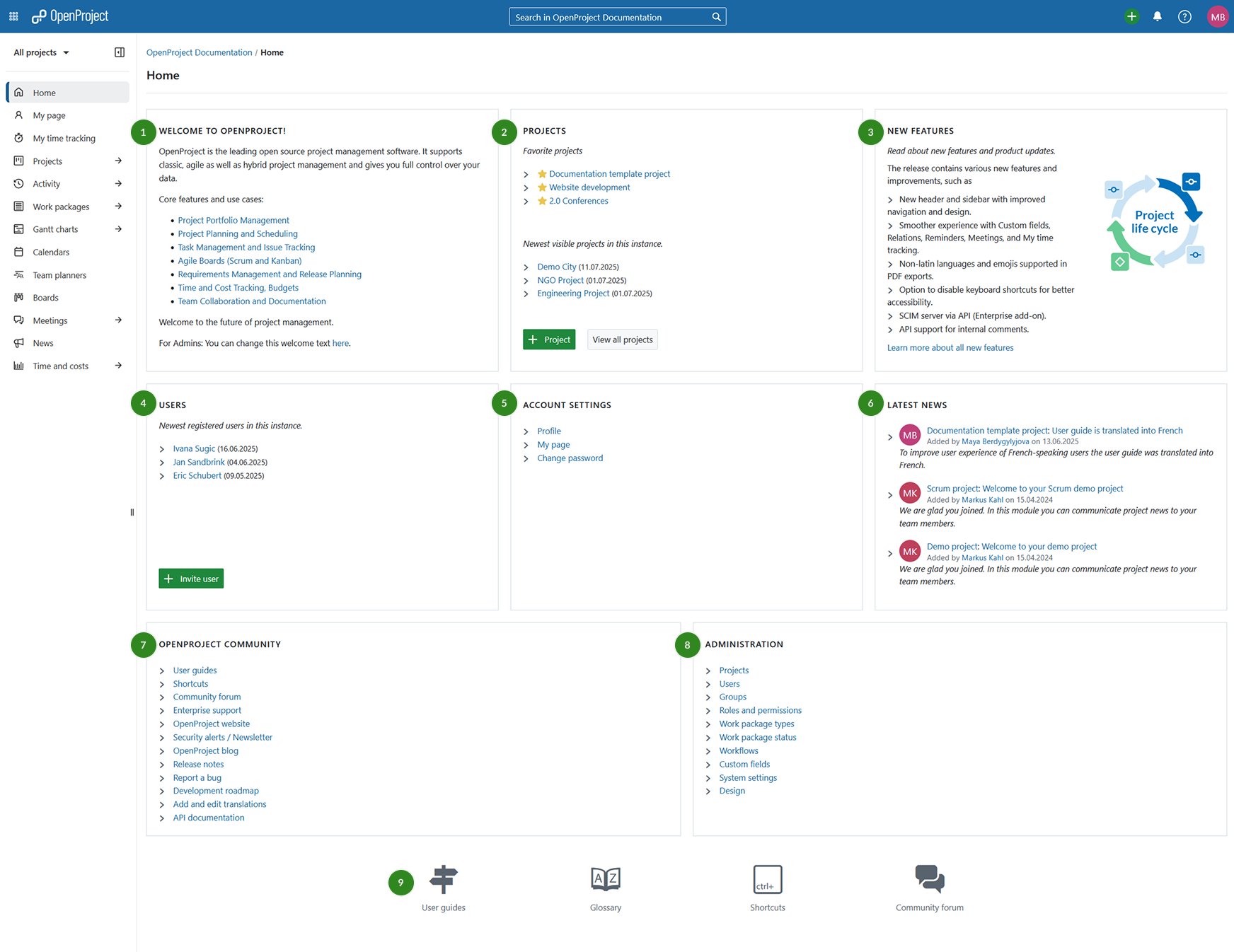This screenshot has width=1234, height=952.
Task: Open My time tracking in sidebar
Action: 68,138
